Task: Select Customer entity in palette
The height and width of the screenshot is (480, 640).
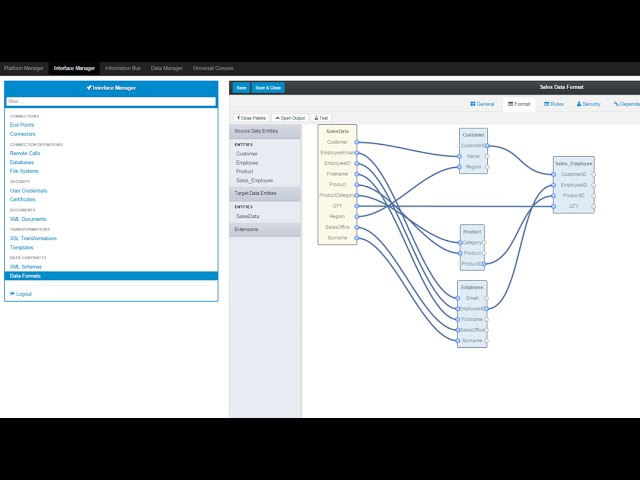Action: [x=247, y=154]
